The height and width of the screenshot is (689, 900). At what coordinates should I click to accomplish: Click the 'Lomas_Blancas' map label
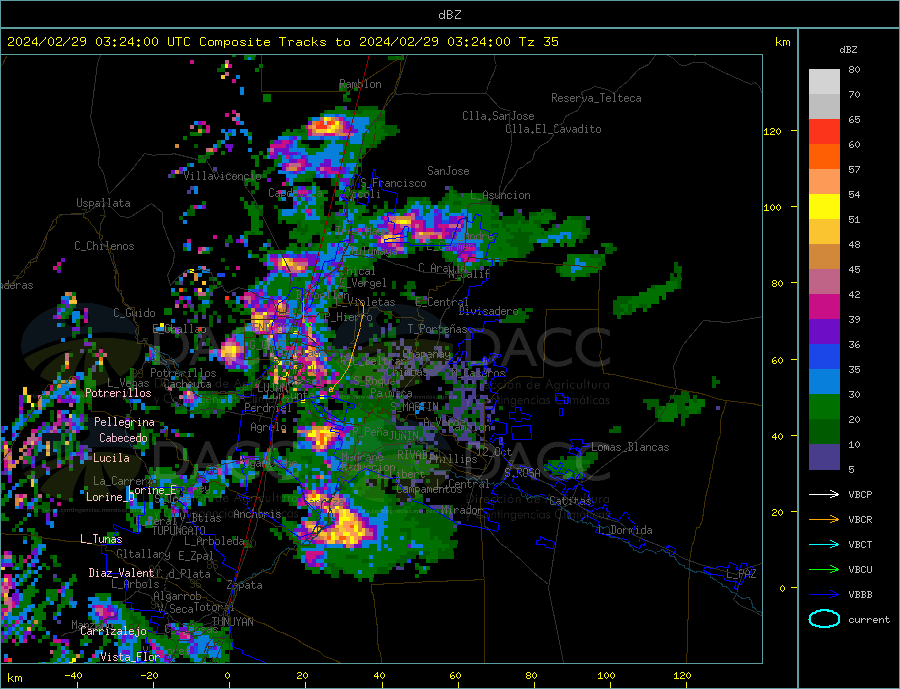pos(630,447)
